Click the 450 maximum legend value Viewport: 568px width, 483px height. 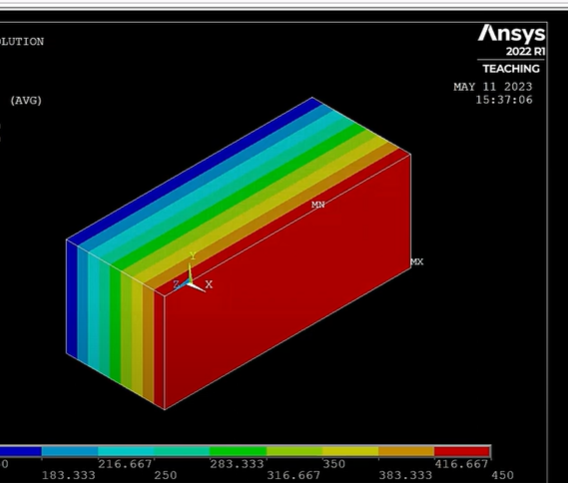(502, 475)
